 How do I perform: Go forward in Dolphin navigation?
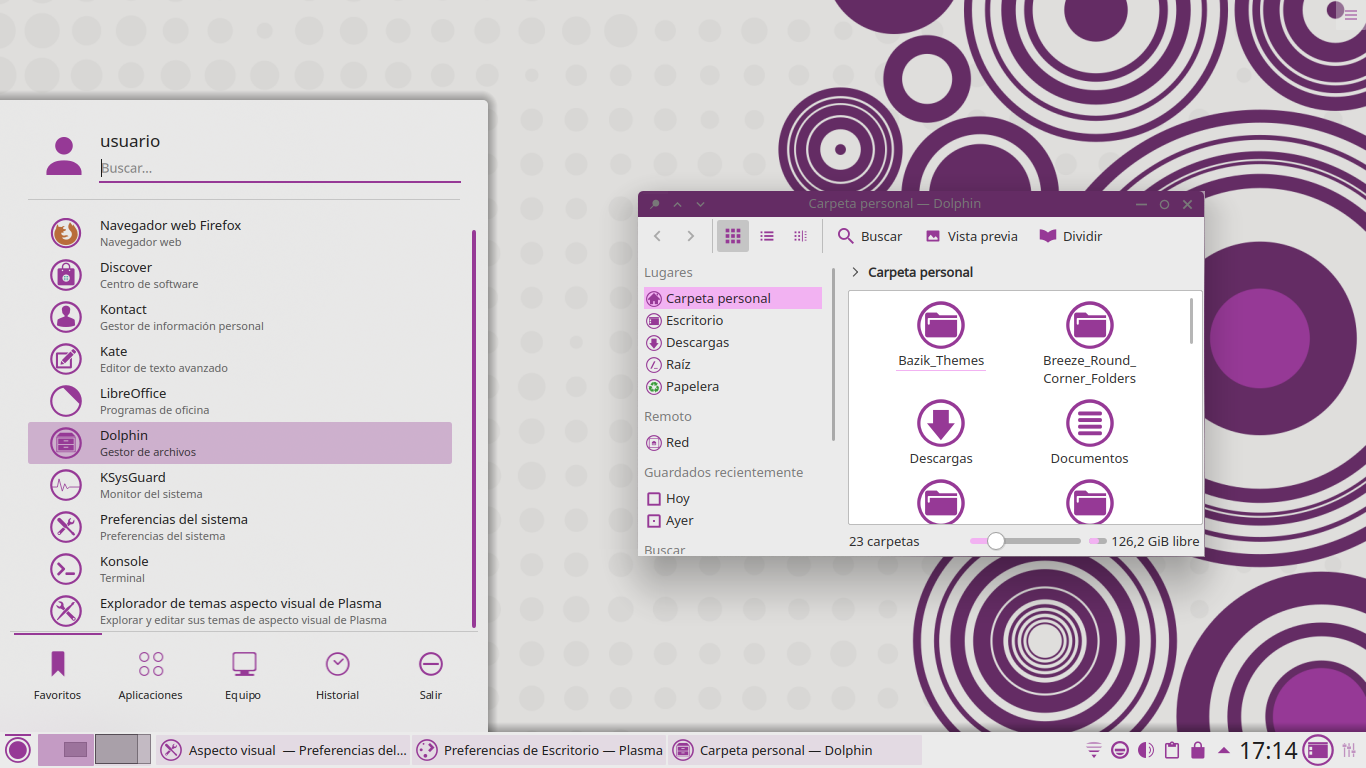pos(690,236)
